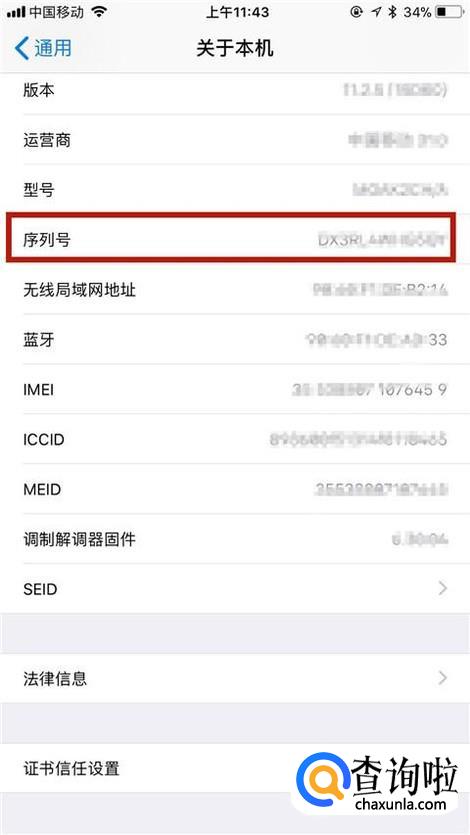Tap the 无线局域网地址 row
Image resolution: width=470 pixels, height=835 pixels.
coord(235,289)
